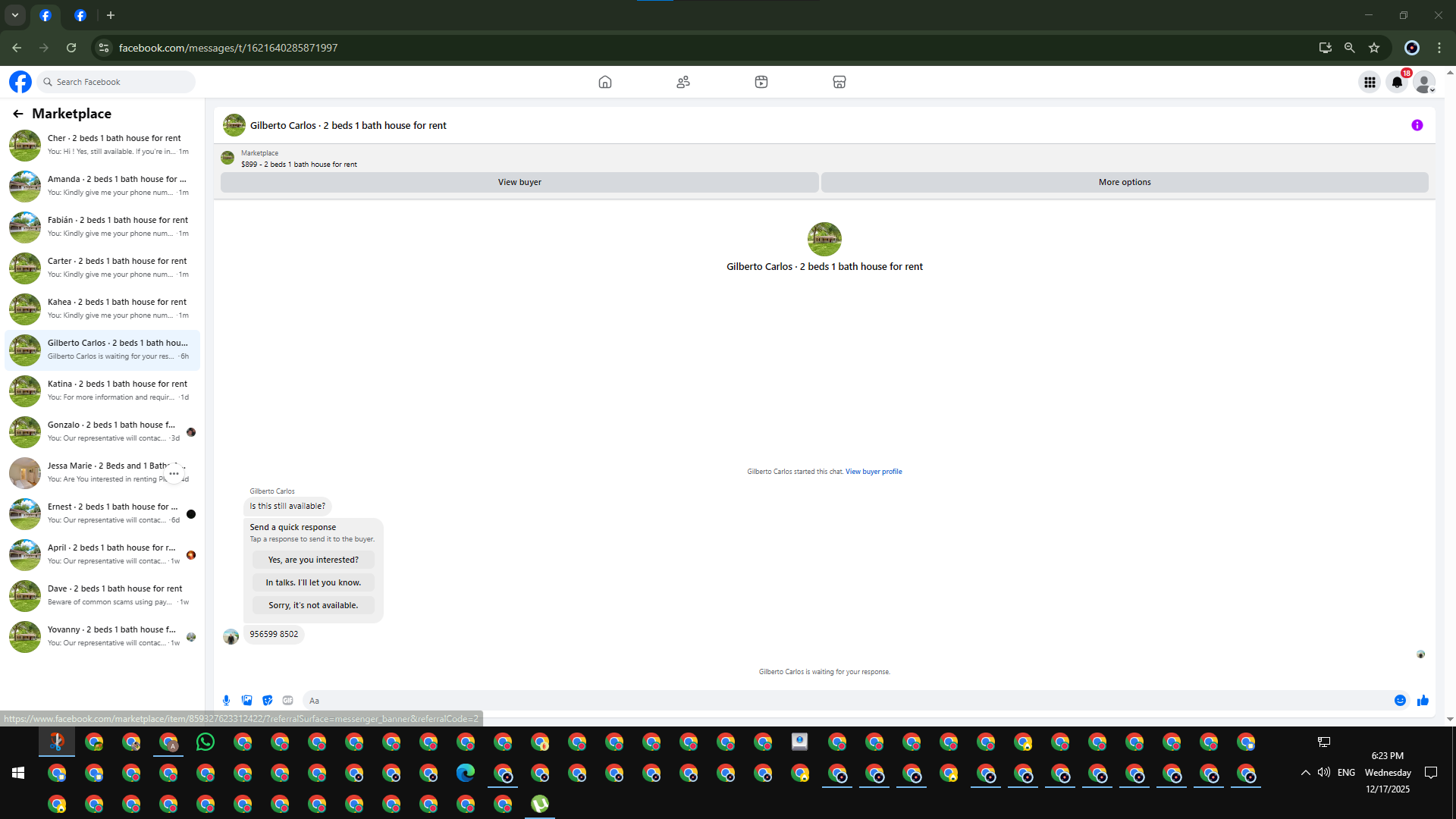This screenshot has width=1456, height=819.
Task: Send a thumbs-up like
Action: click(1423, 700)
